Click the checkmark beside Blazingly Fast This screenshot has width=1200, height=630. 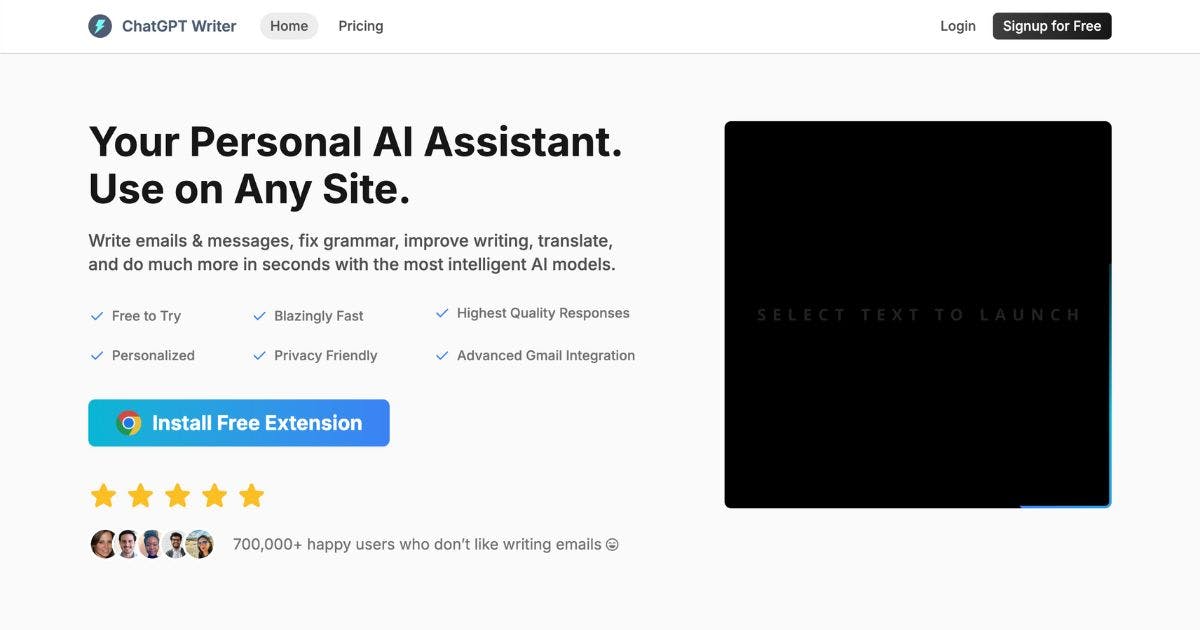pos(259,316)
